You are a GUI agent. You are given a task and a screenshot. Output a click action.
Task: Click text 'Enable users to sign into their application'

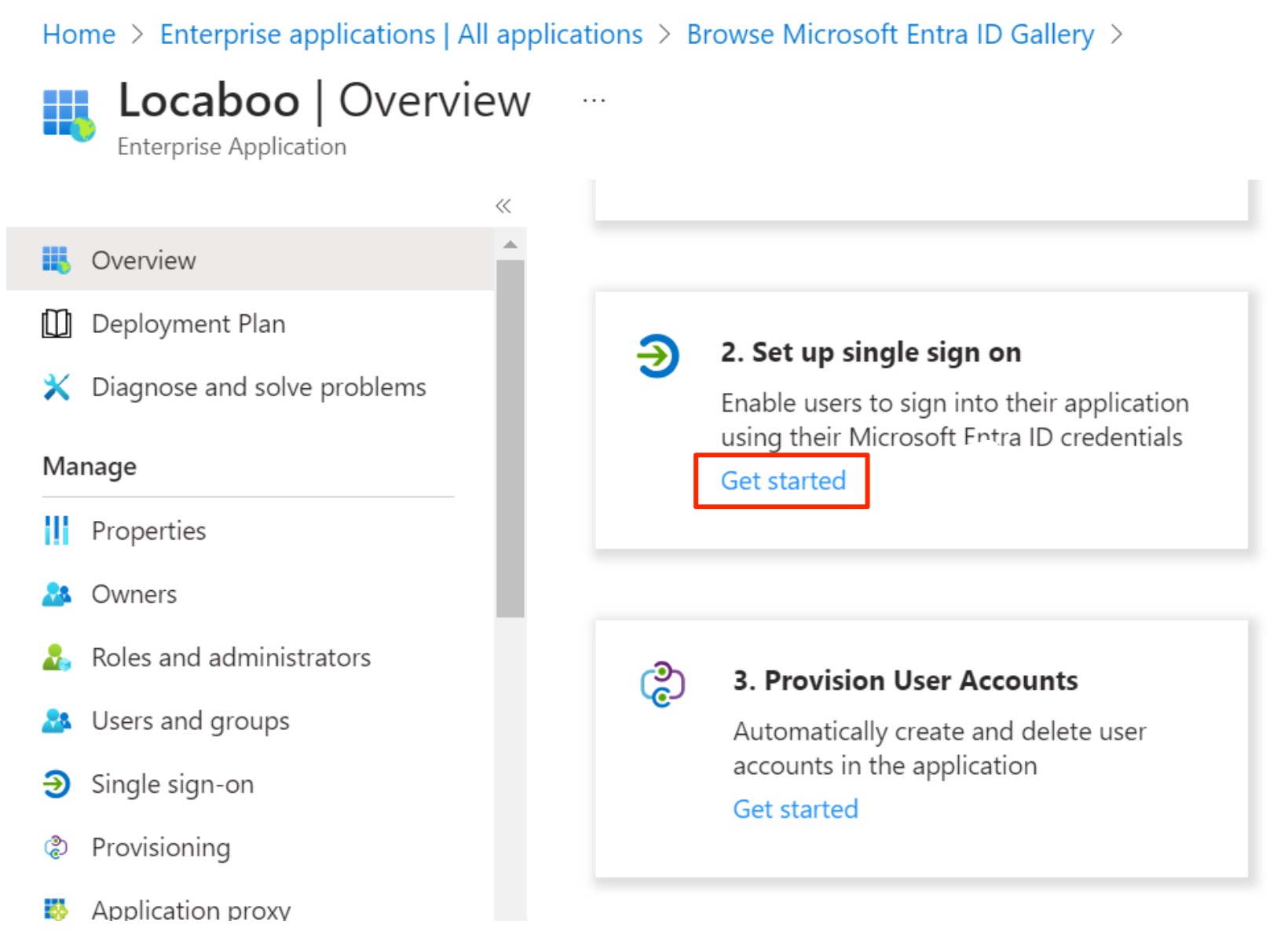point(955,403)
